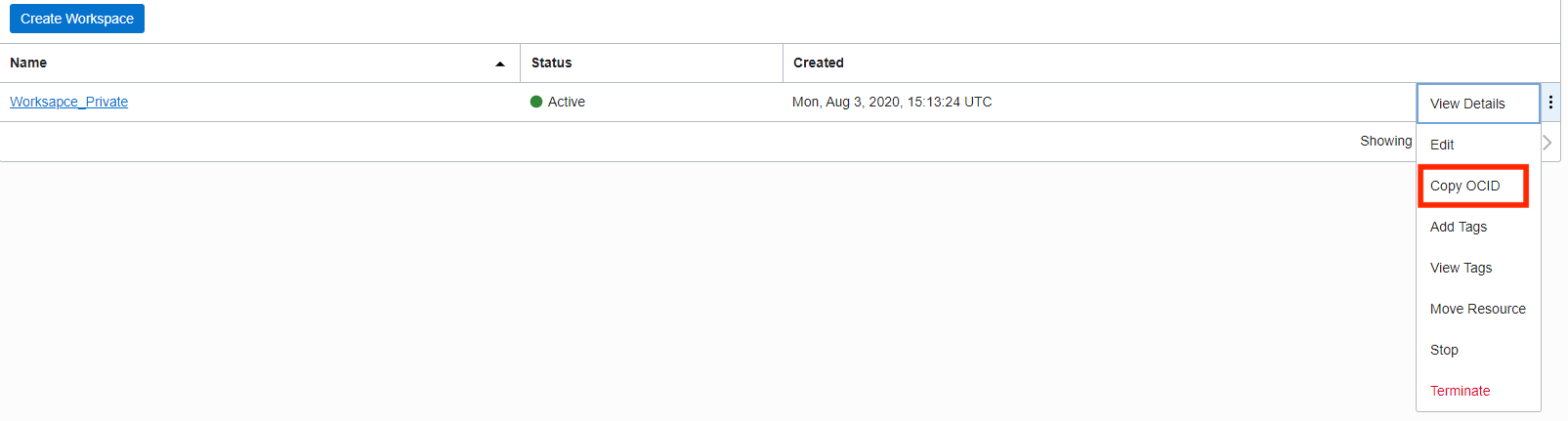Choose Copy OCID from the menu
The image size is (1568, 421).
pos(1464,186)
